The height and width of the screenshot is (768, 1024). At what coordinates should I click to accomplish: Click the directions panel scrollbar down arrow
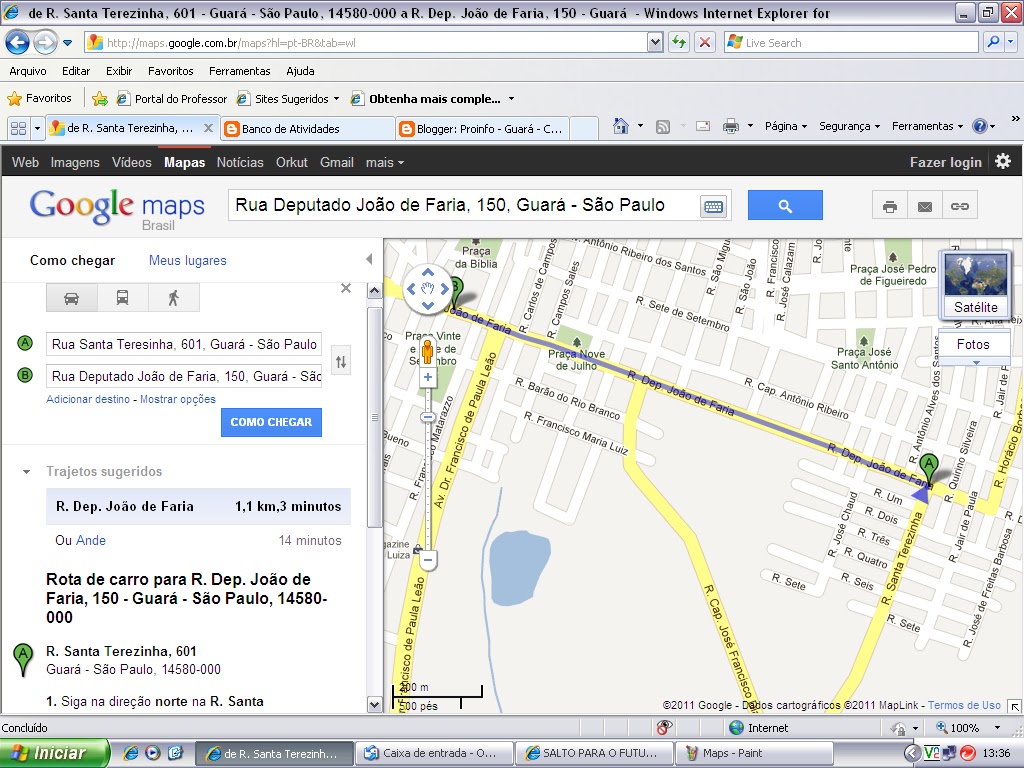(x=374, y=705)
